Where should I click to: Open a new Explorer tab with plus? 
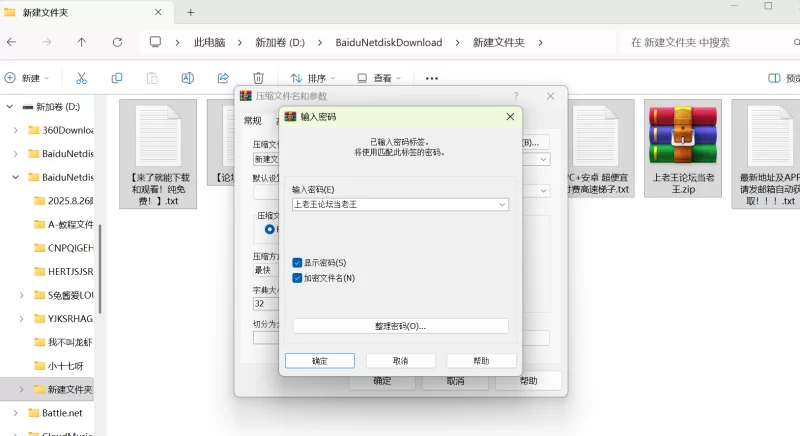190,12
